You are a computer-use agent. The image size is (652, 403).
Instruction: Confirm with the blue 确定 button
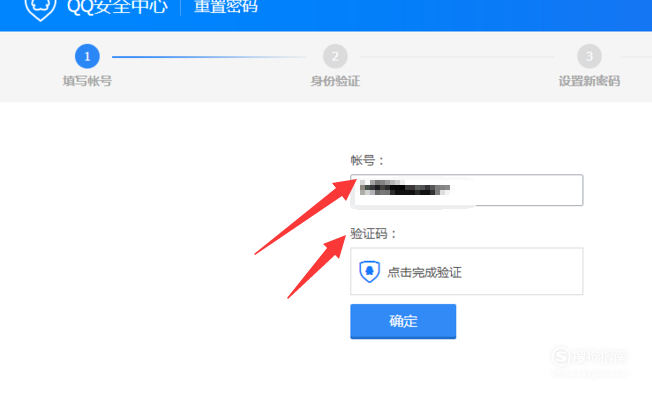(403, 321)
